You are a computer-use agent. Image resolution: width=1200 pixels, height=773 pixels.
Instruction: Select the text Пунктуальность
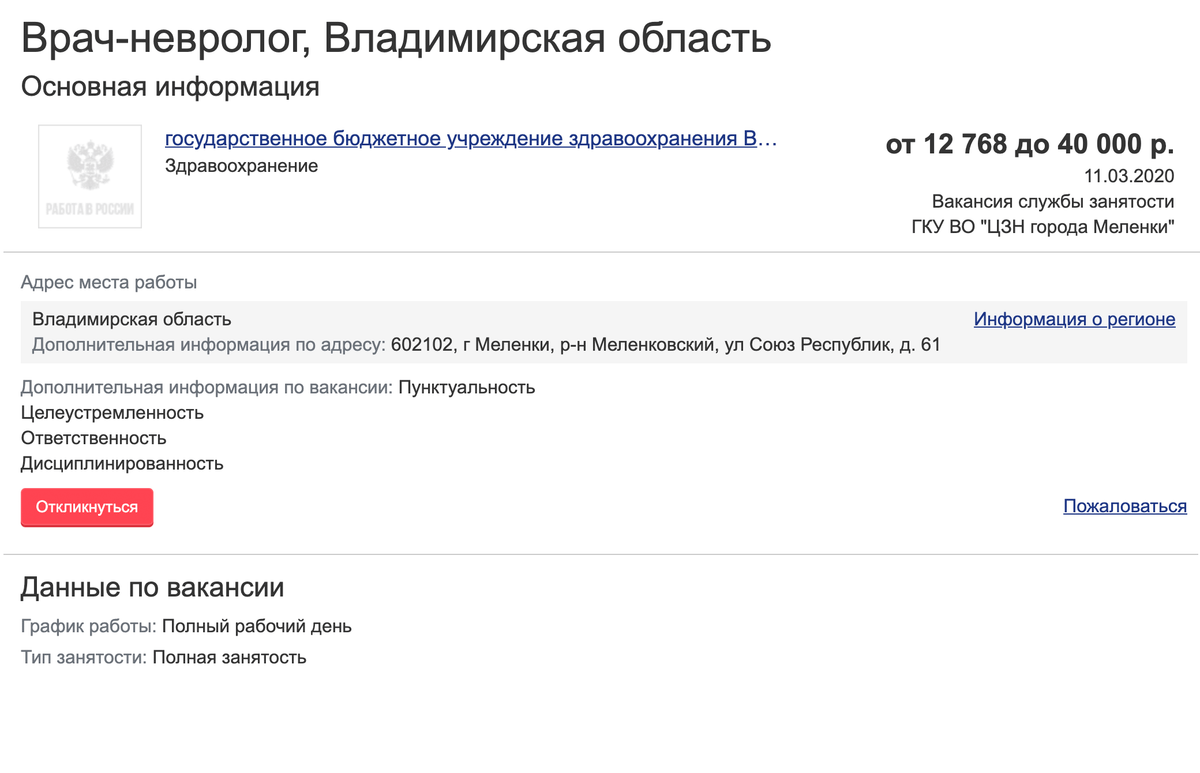467,387
